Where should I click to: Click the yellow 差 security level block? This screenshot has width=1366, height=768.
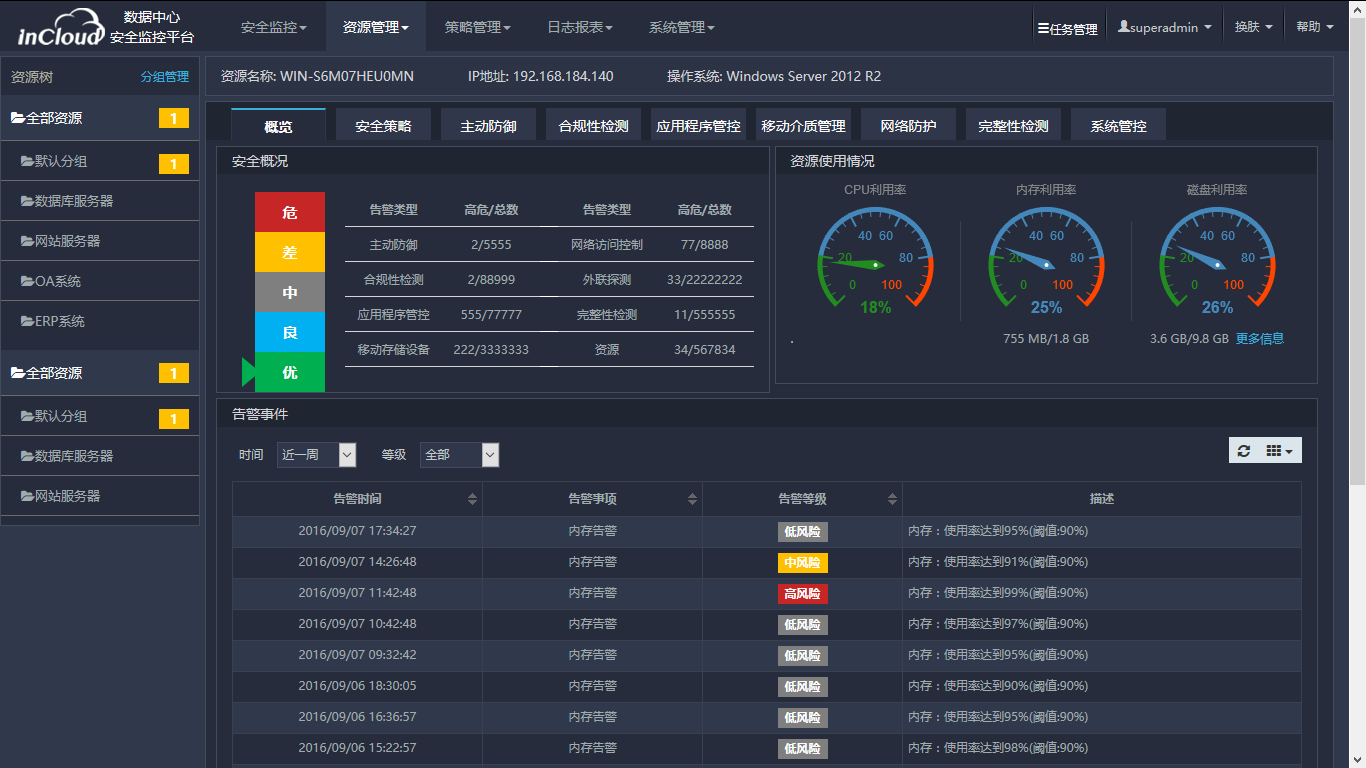point(290,252)
